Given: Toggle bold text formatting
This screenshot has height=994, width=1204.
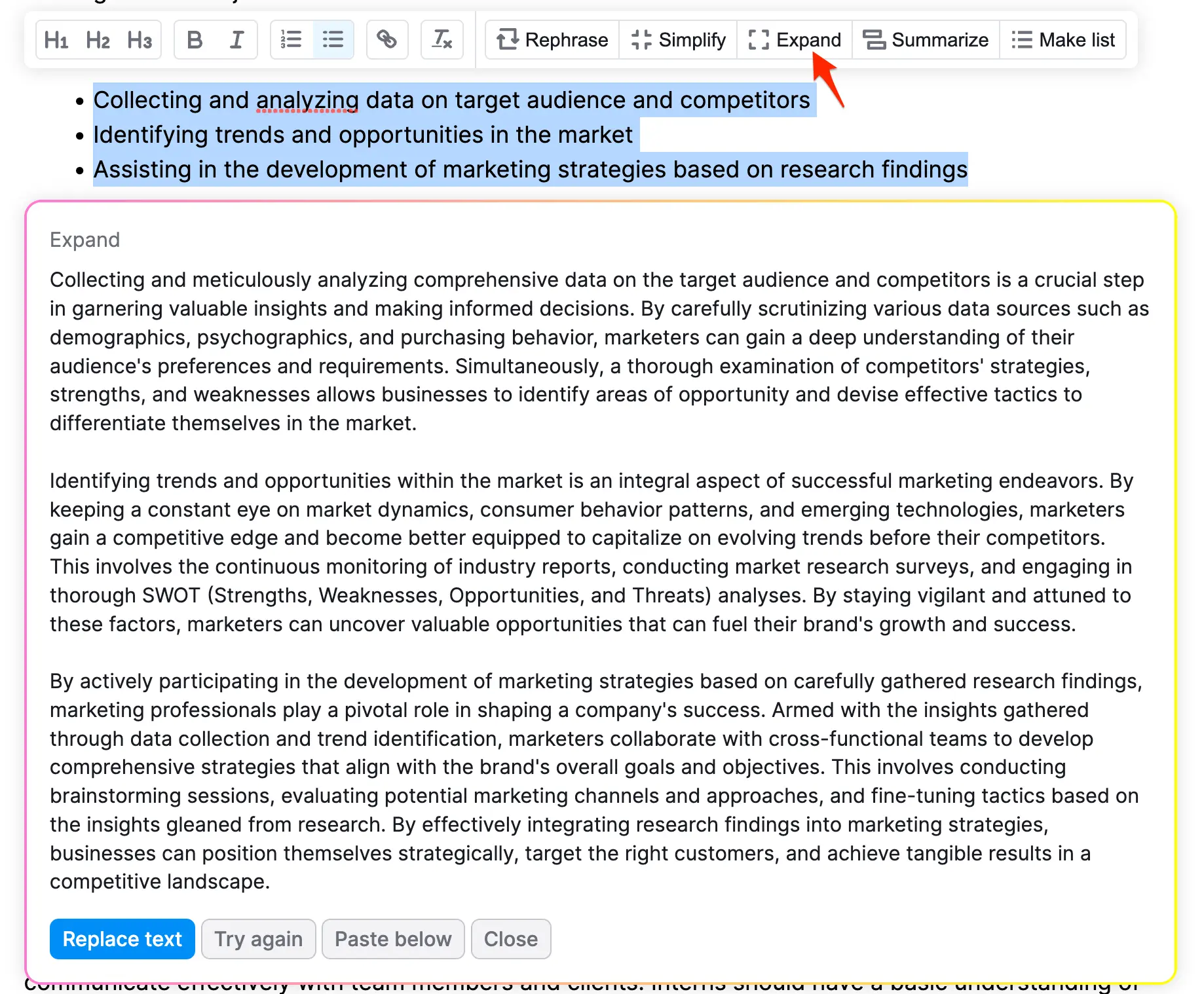Looking at the screenshot, I should 195,40.
